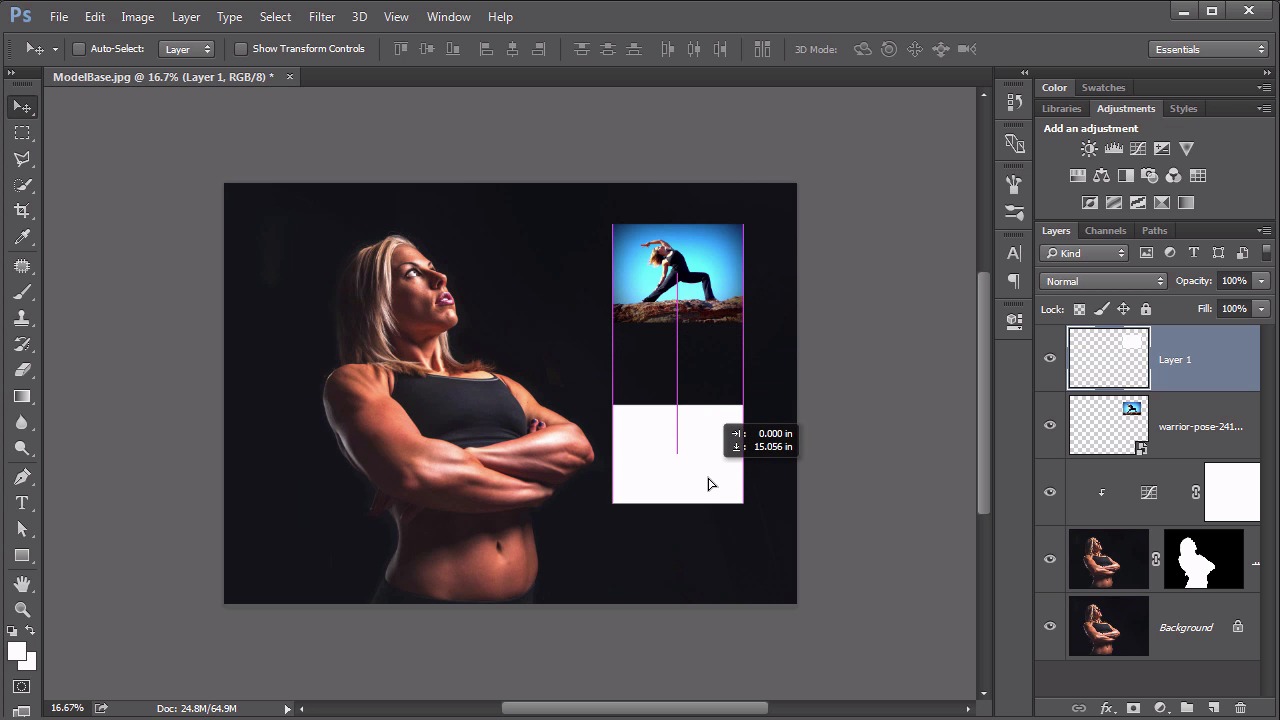Image resolution: width=1280 pixels, height=720 pixels.
Task: Add Brightness/Contrast adjustment icon
Action: point(1089,149)
